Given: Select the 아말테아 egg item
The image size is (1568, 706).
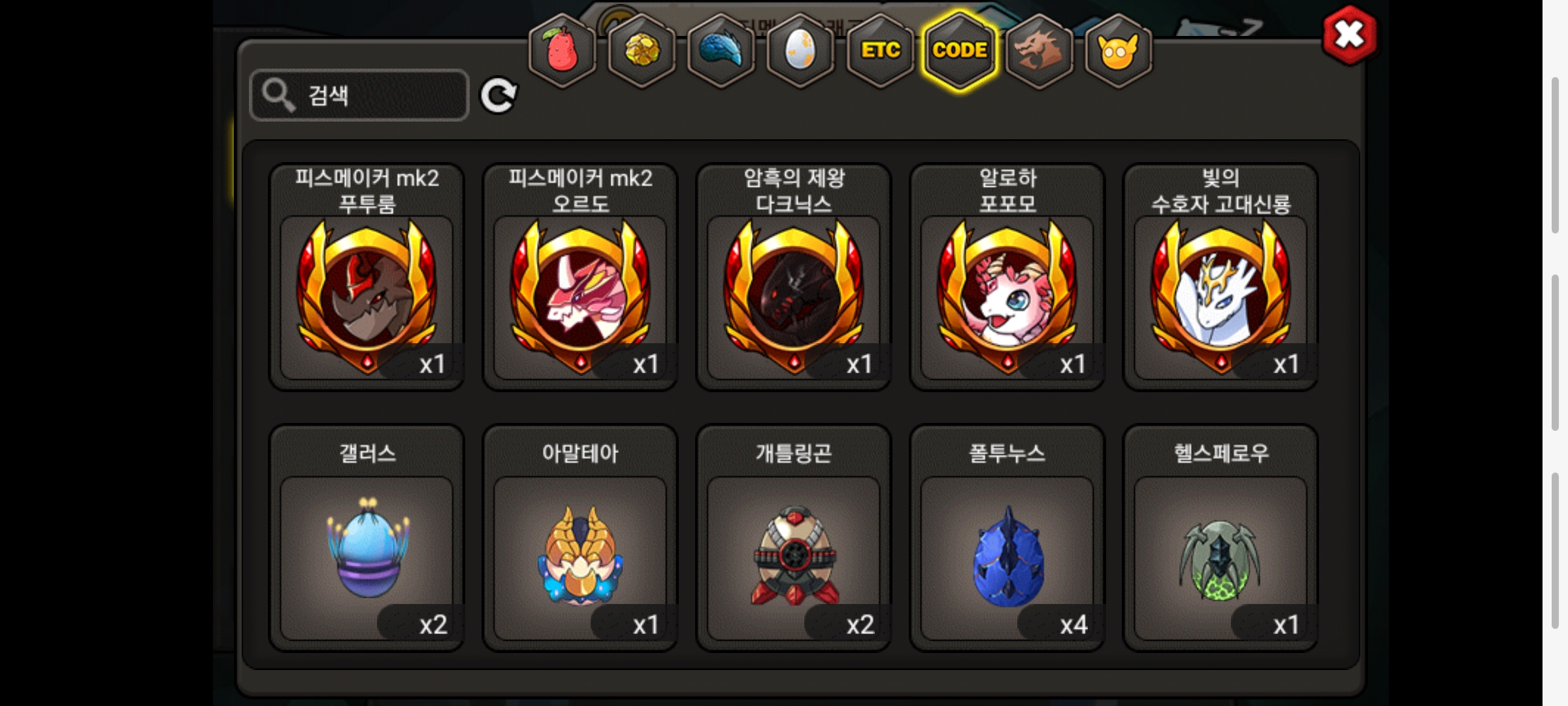Looking at the screenshot, I should [580, 538].
